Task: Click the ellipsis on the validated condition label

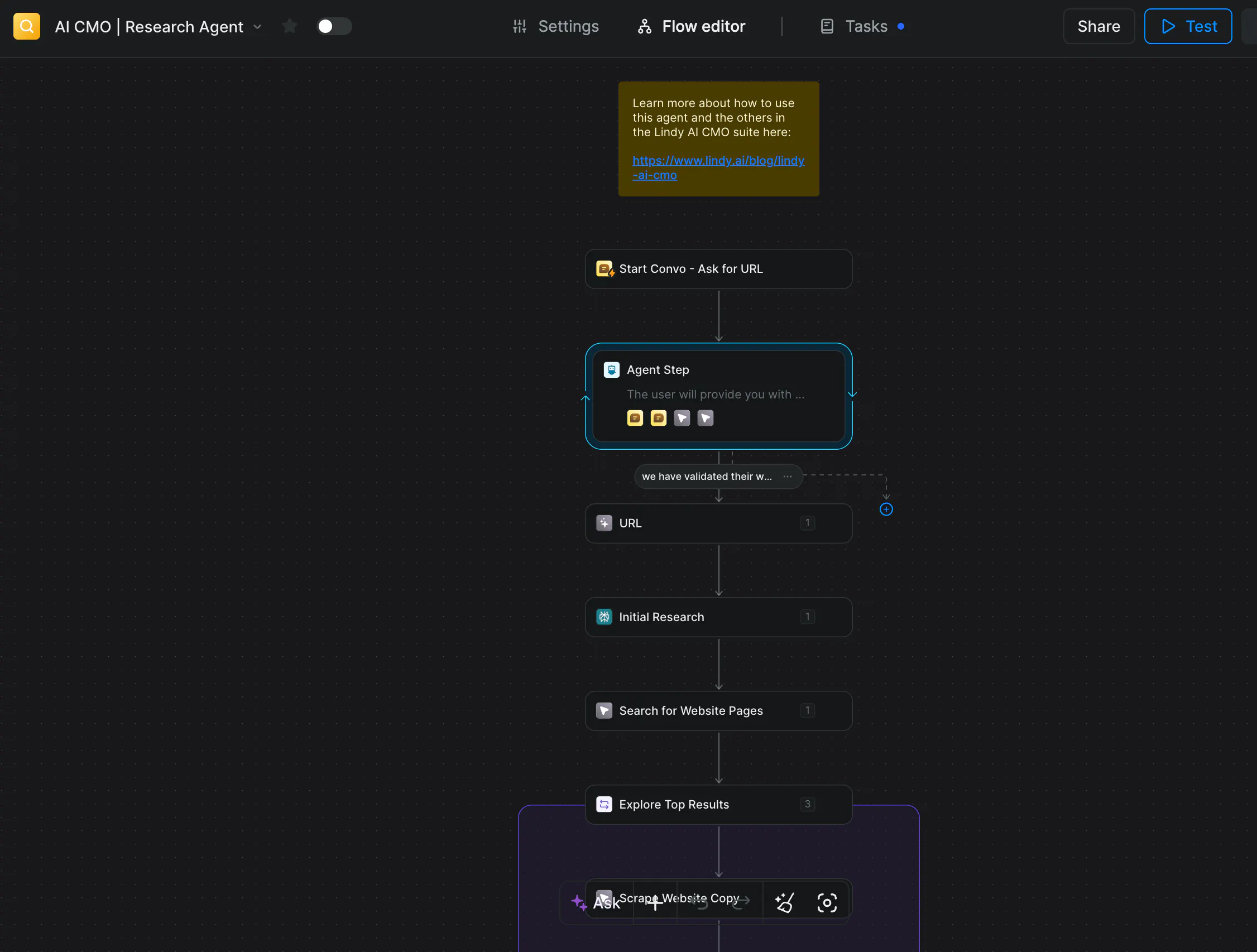Action: [788, 477]
